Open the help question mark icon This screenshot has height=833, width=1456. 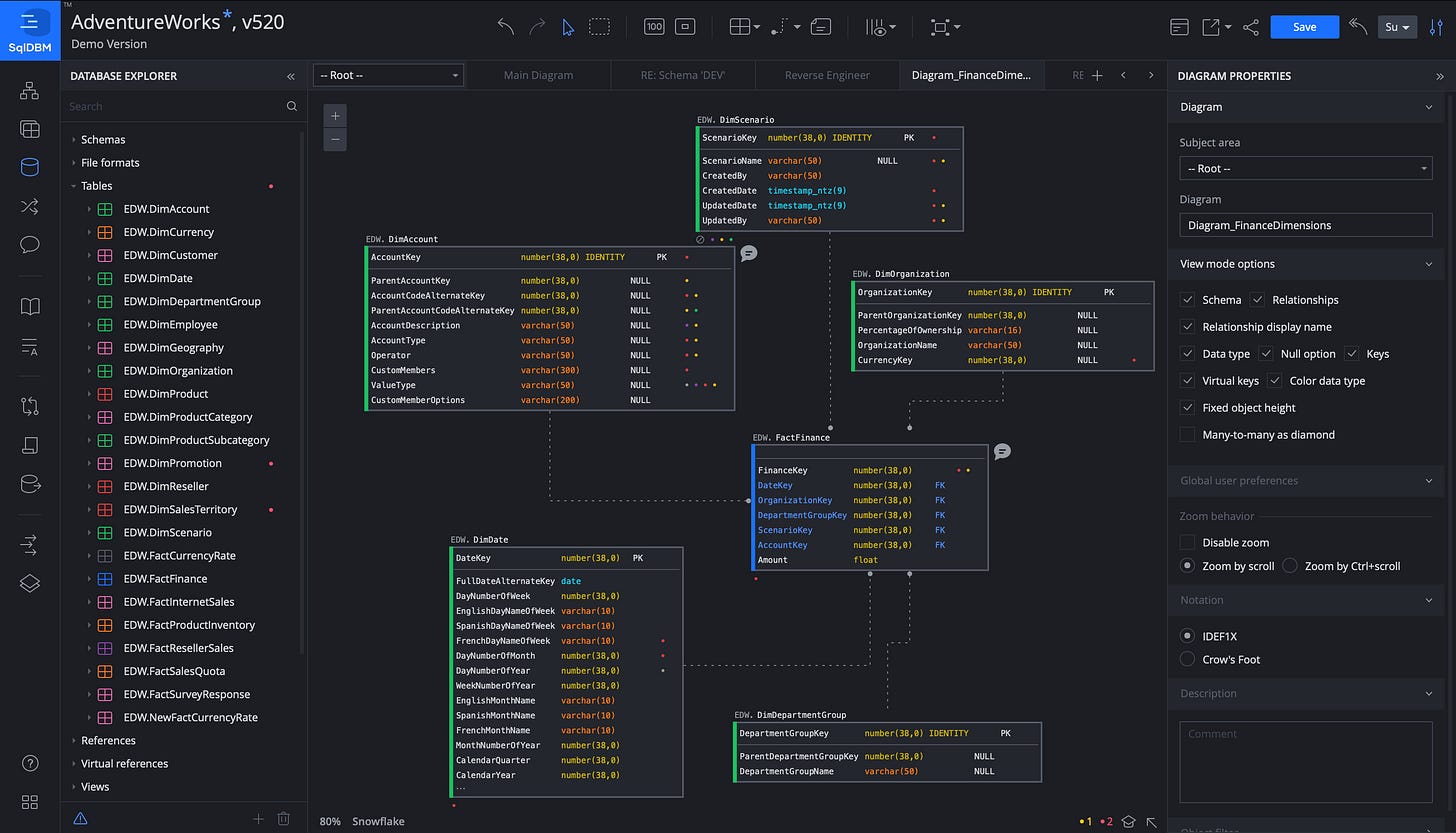point(29,763)
